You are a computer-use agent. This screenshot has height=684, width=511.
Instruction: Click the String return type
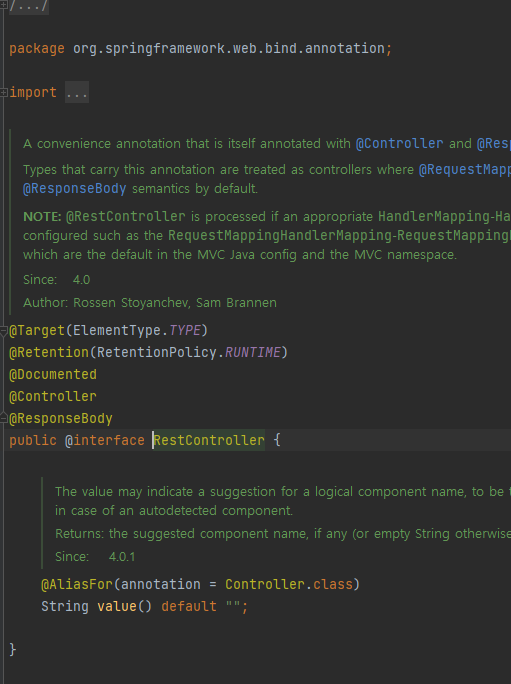pos(65,606)
